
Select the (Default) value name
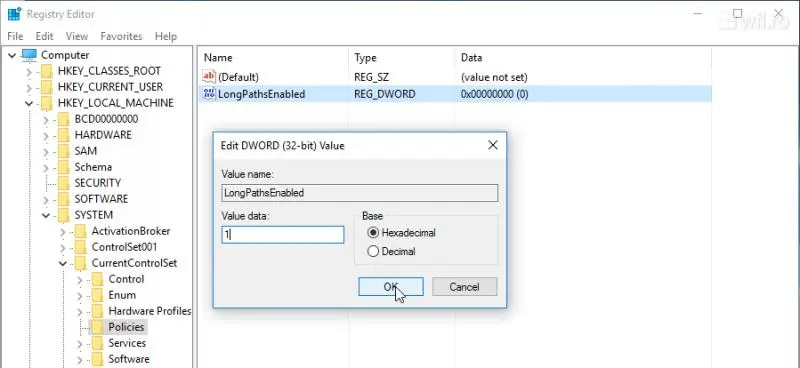pyautogui.click(x=238, y=78)
